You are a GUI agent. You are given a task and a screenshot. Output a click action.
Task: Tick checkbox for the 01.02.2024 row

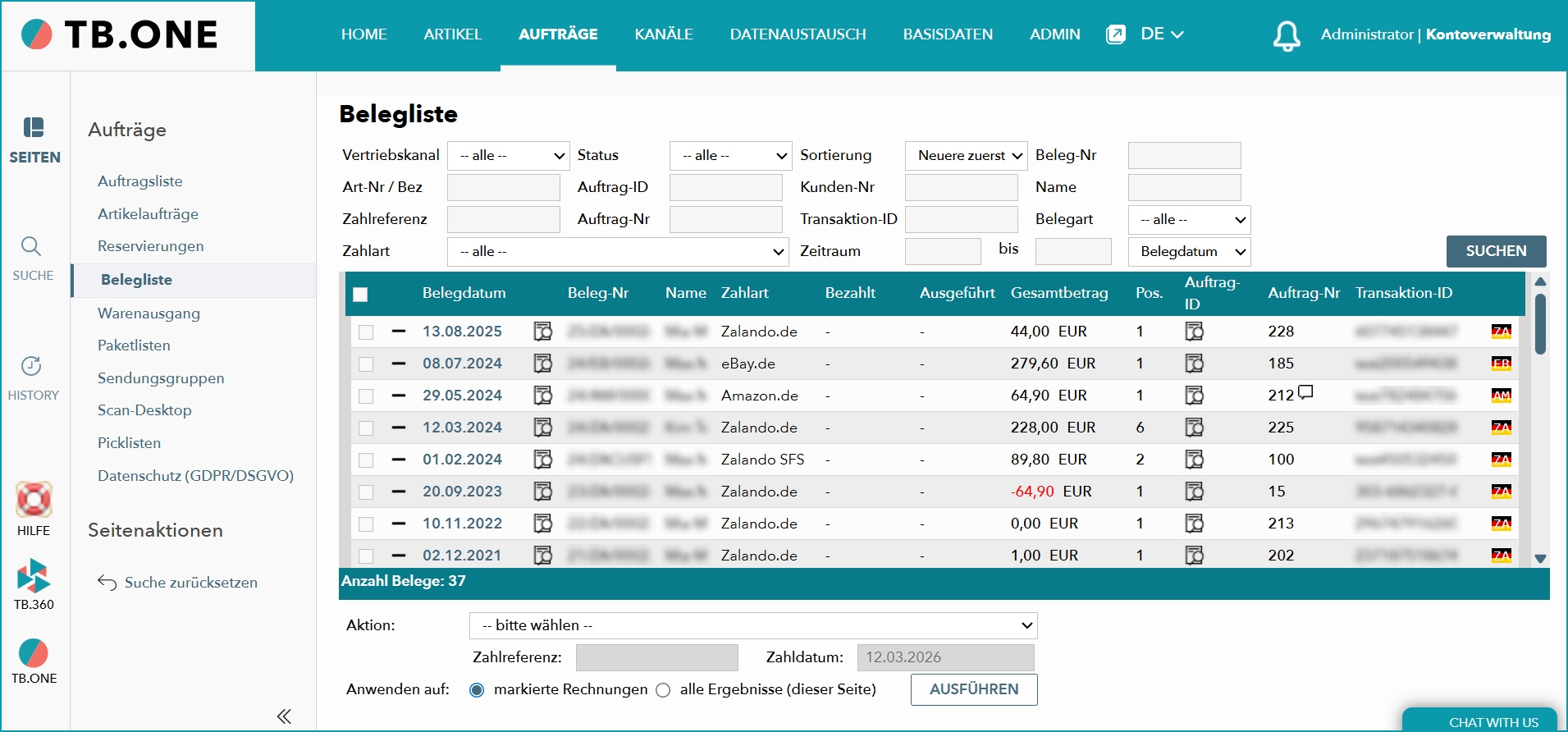coord(366,460)
